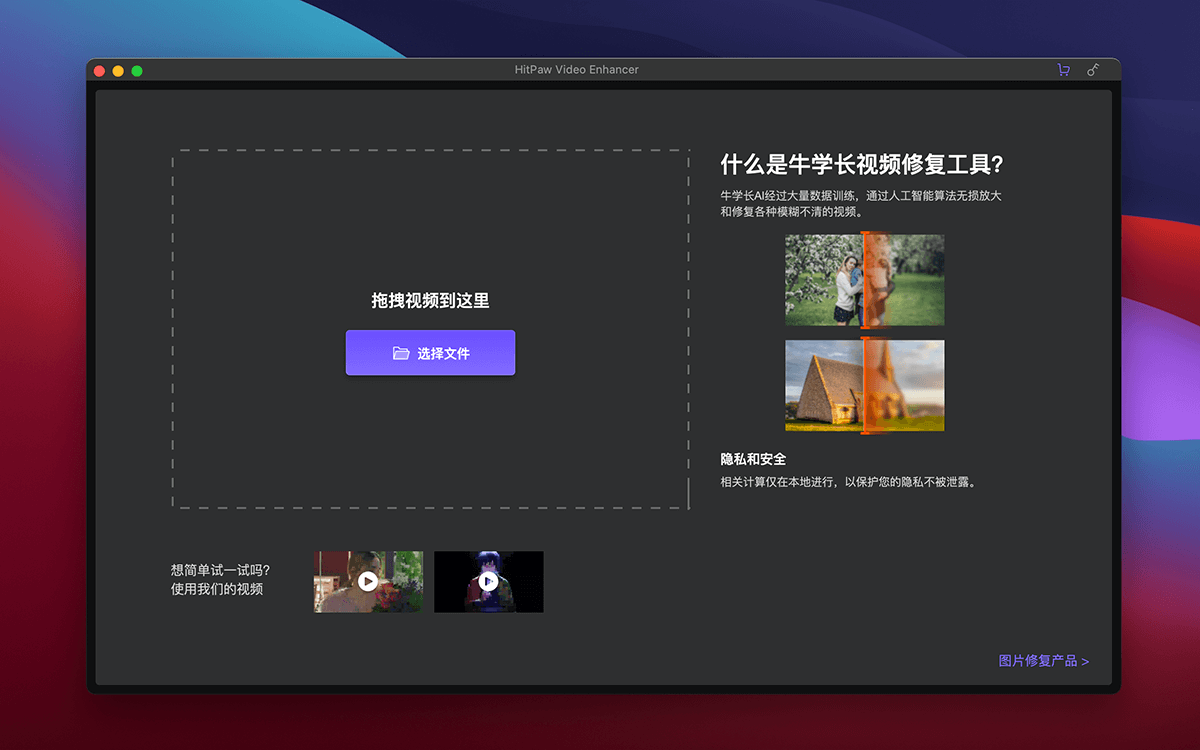The image size is (1200, 750).
Task: Click the 隐私和安全 heading
Action: 753,459
